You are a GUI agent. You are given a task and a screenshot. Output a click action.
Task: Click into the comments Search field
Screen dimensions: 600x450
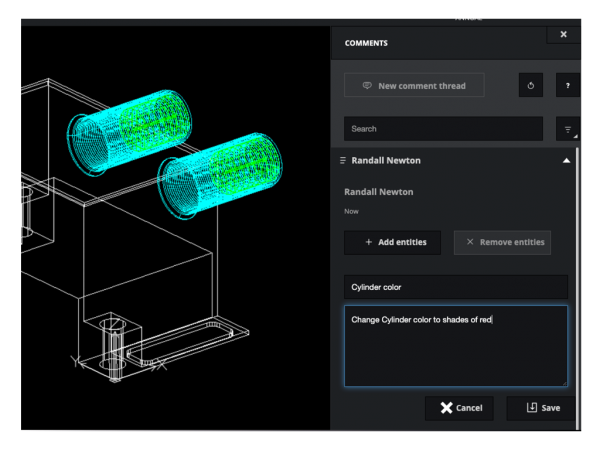[443, 129]
